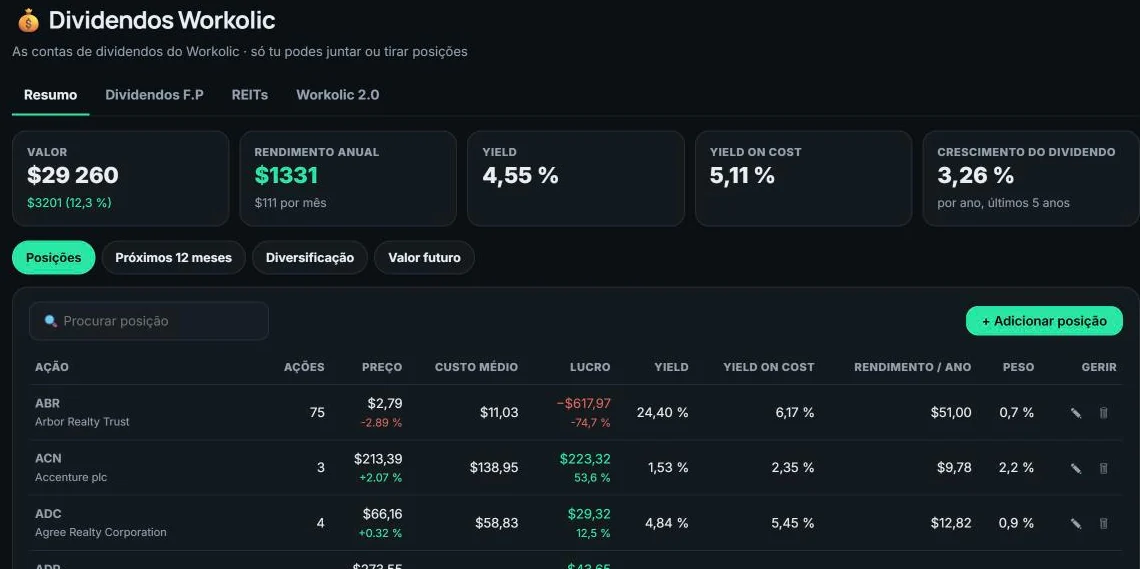Click ABR loss value −$617,97
The width and height of the screenshot is (1140, 569).
(583, 403)
